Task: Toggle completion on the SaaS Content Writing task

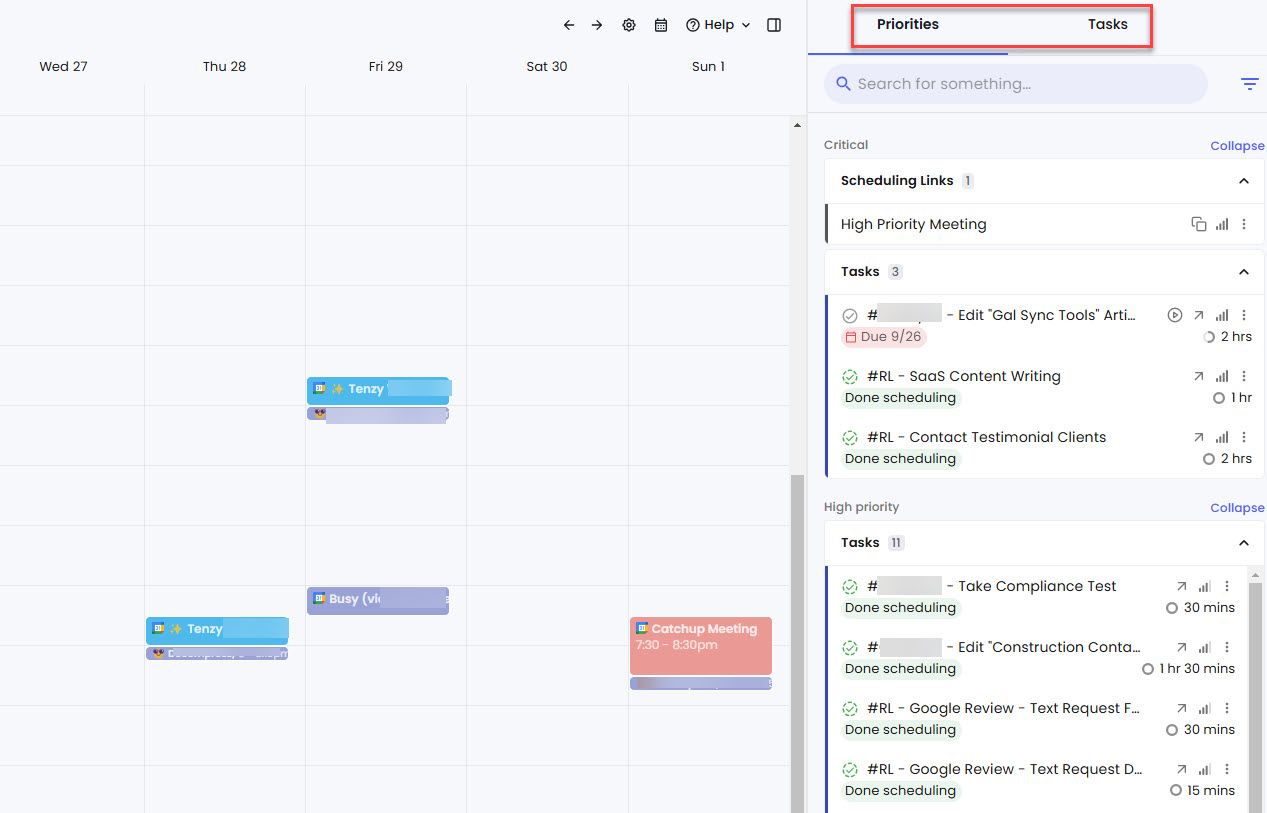Action: pyautogui.click(x=850, y=376)
